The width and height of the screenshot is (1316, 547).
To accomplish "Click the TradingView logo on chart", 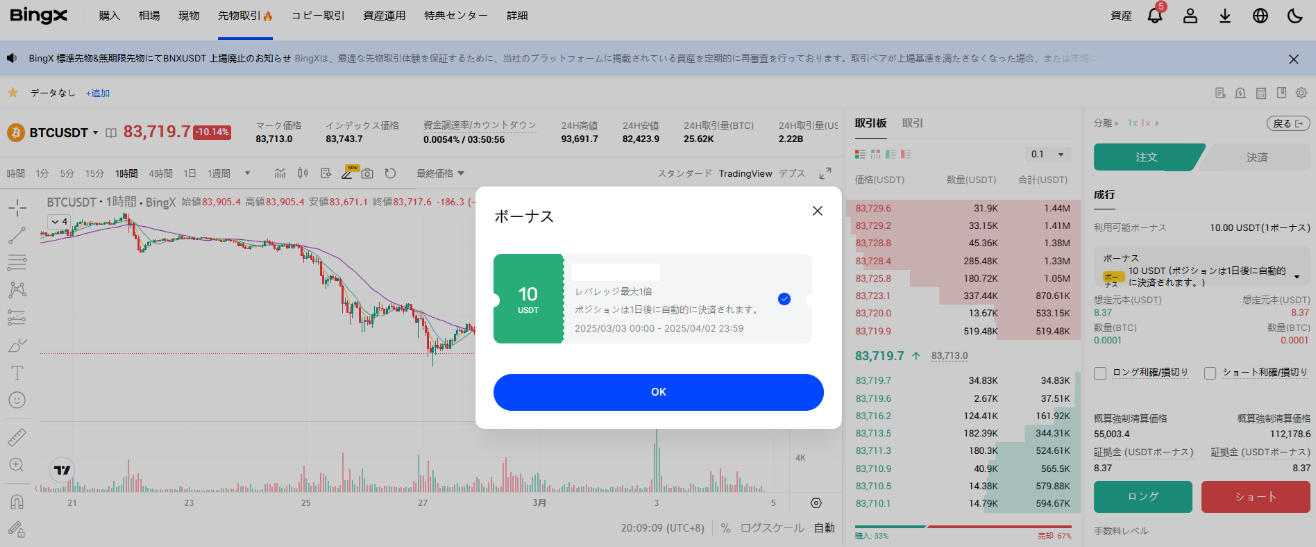I will coord(62,469).
